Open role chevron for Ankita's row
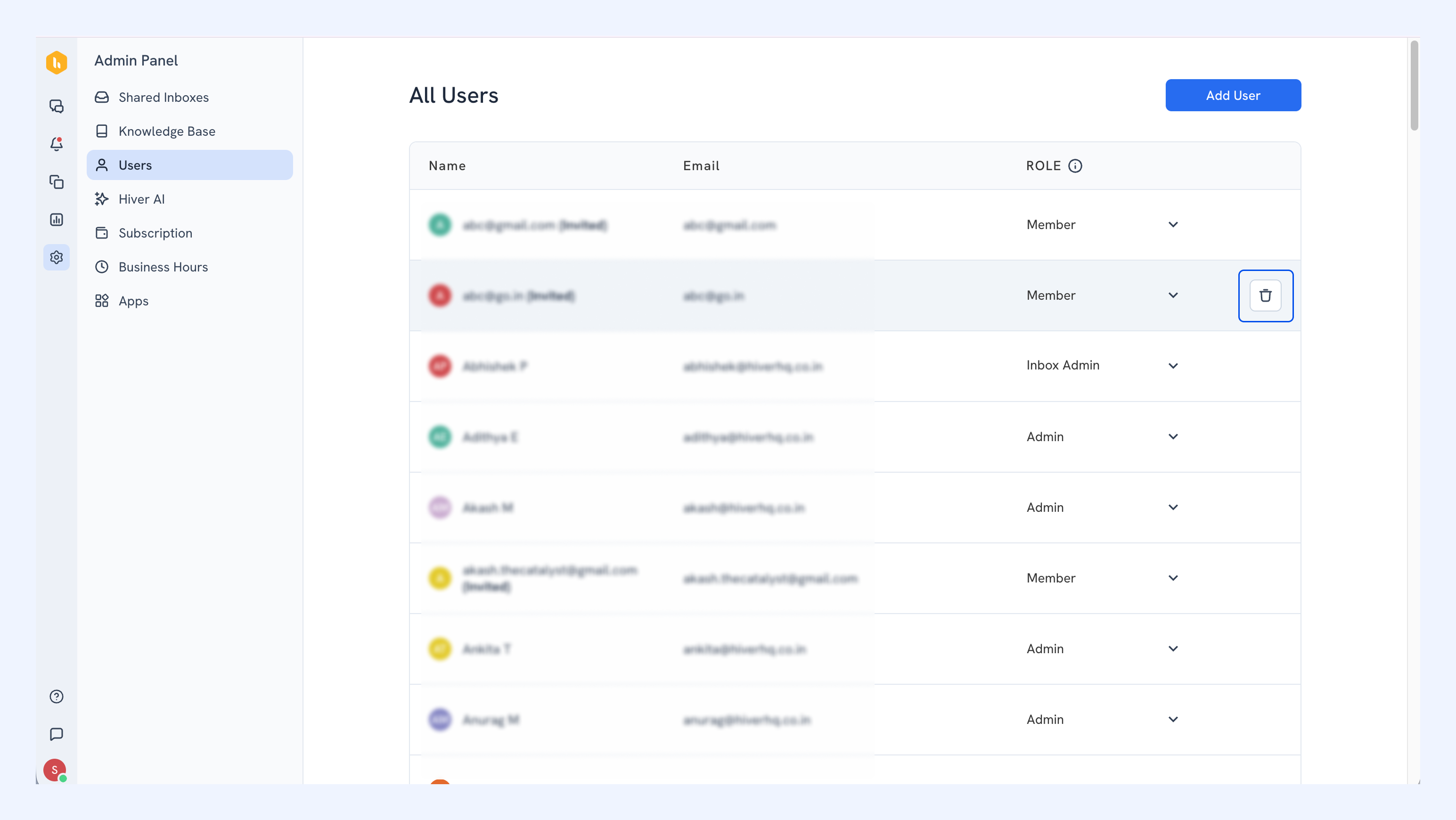Viewport: 1456px width, 820px height. (x=1173, y=649)
